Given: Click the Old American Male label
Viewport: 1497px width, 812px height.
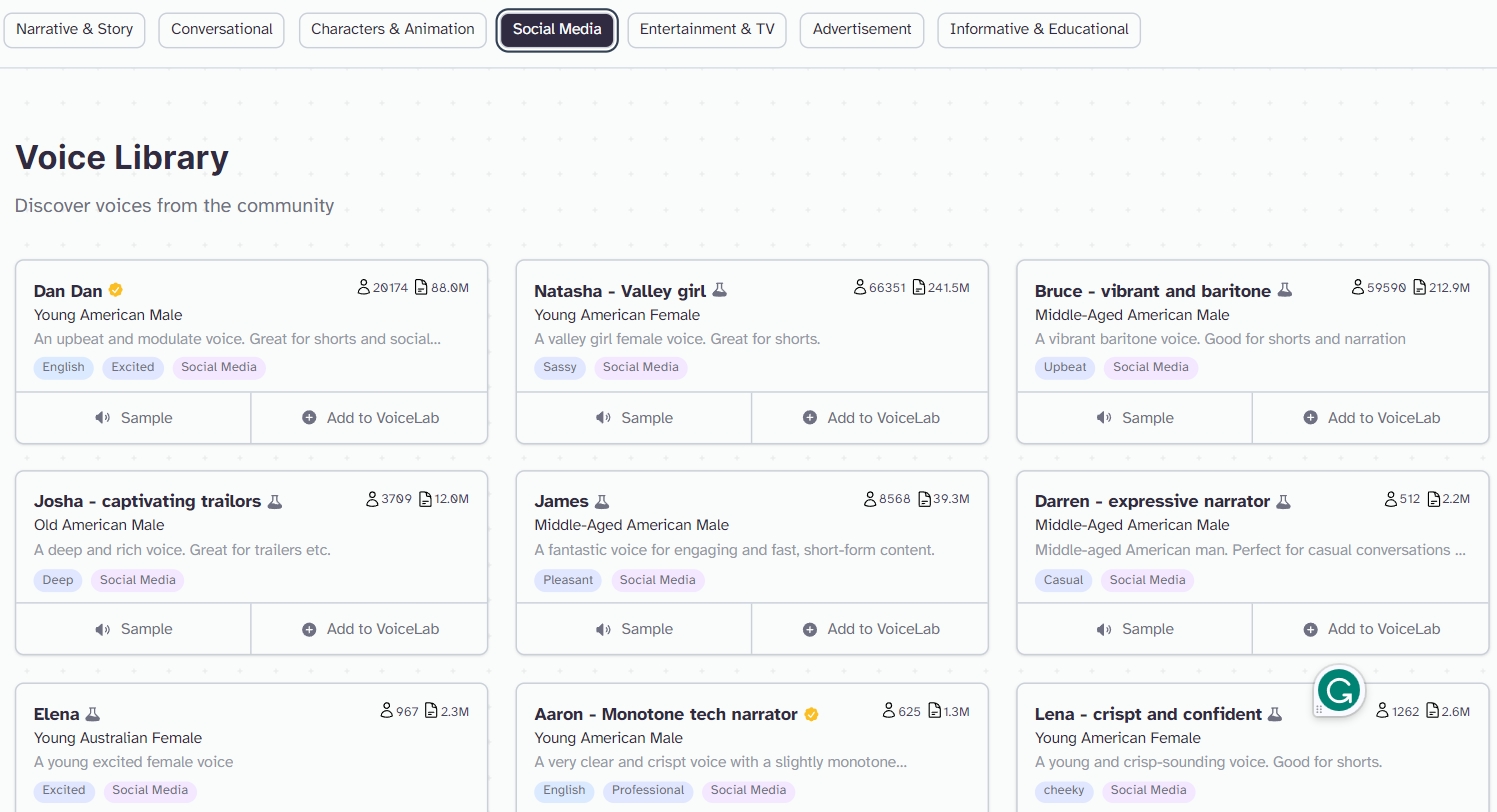Looking at the screenshot, I should tap(99, 525).
